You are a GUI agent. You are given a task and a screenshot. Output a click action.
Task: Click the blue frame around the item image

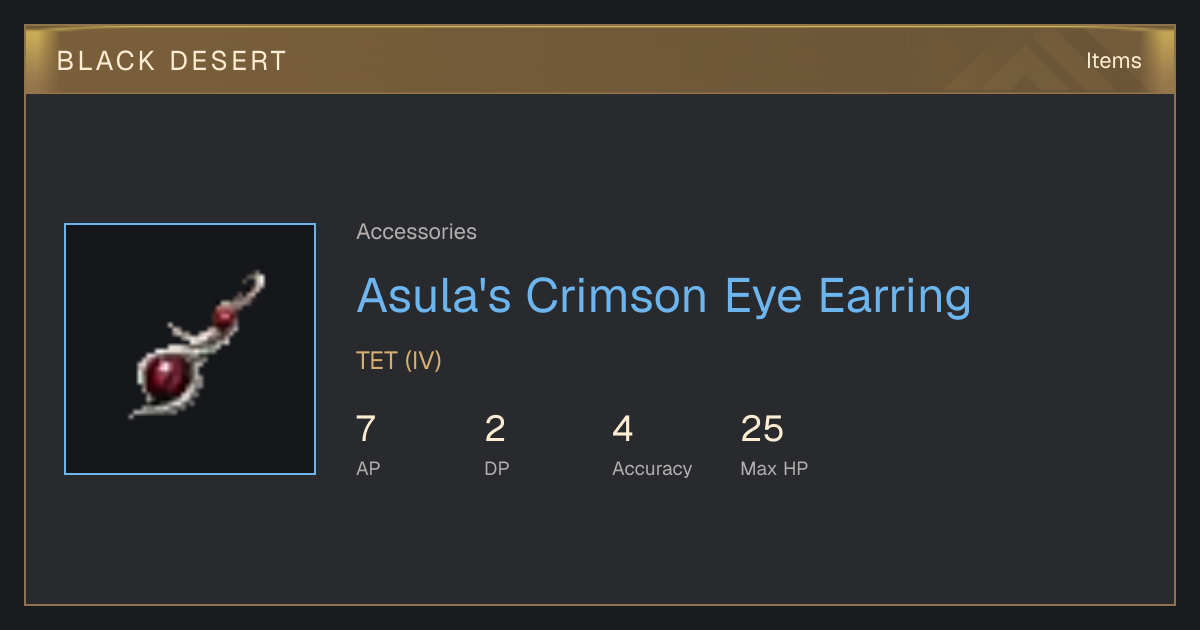coord(190,225)
